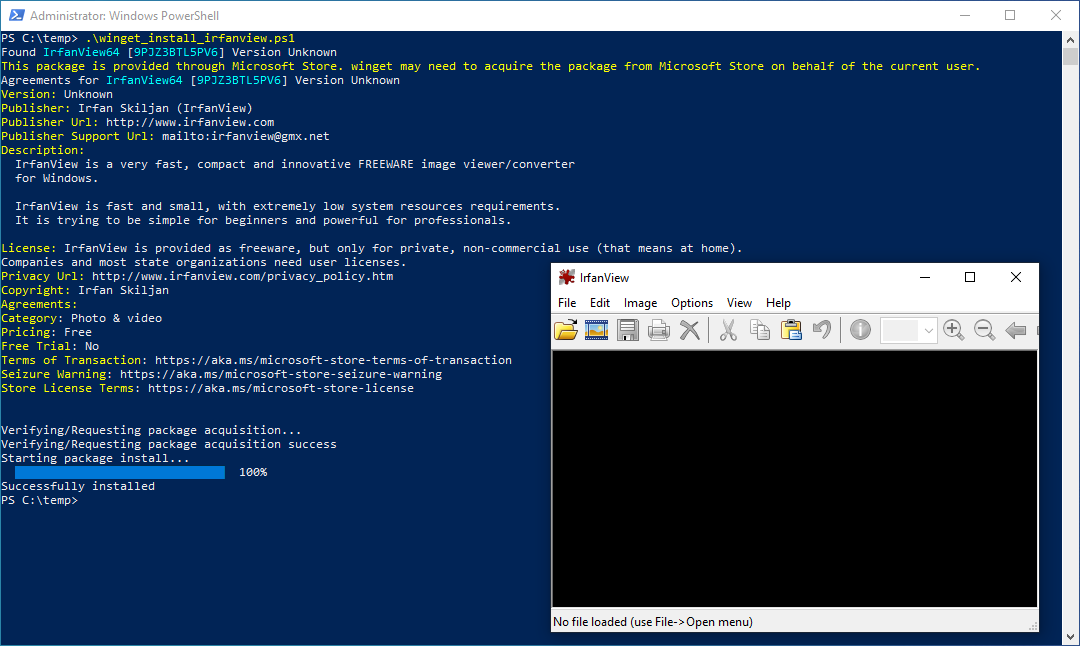The height and width of the screenshot is (646, 1080).
Task: Click the Paste clipboard icon
Action: 791,331
